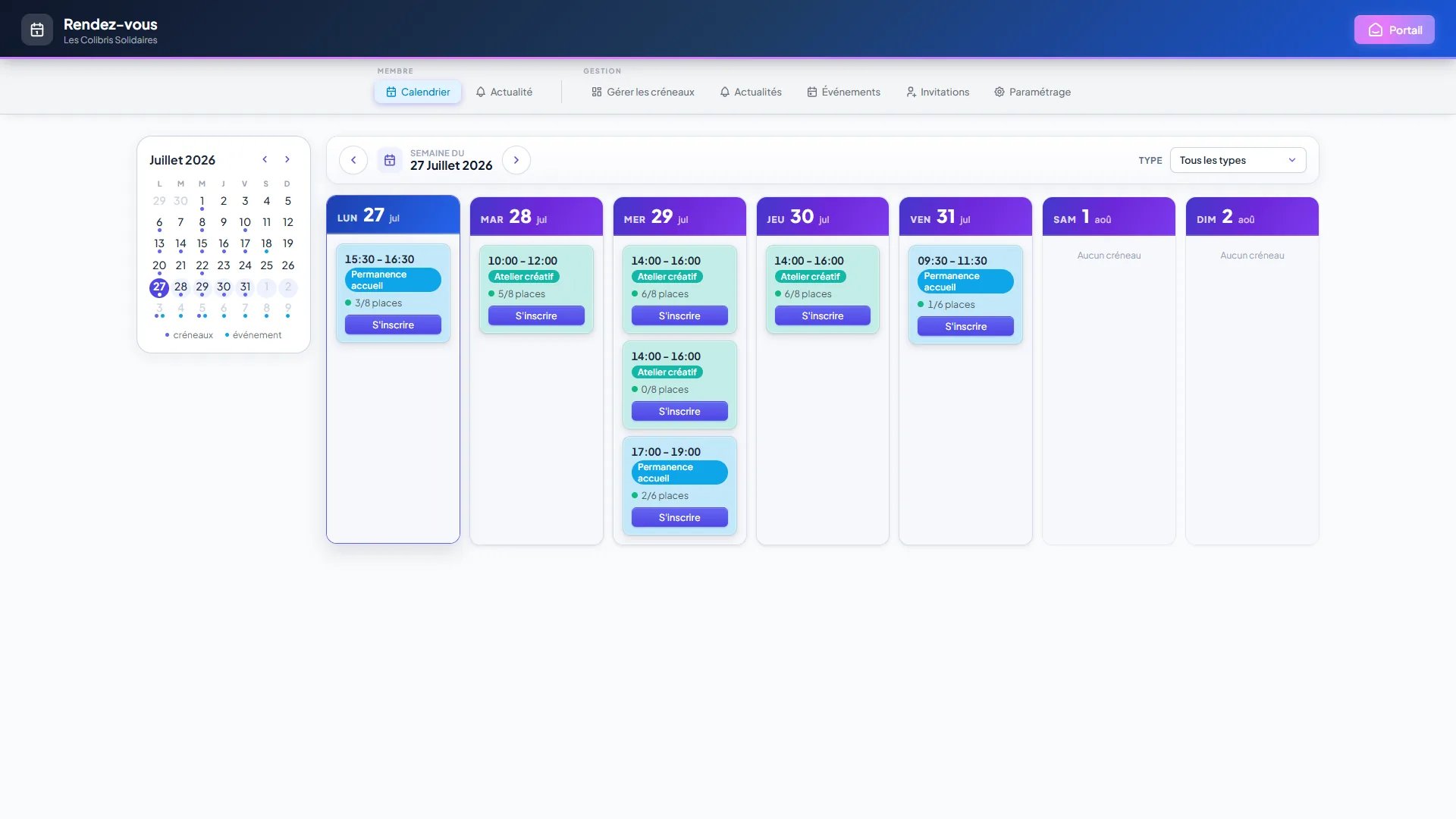This screenshot has width=1456, height=819.
Task: Select the LUN 27 jul day header
Action: (x=393, y=215)
